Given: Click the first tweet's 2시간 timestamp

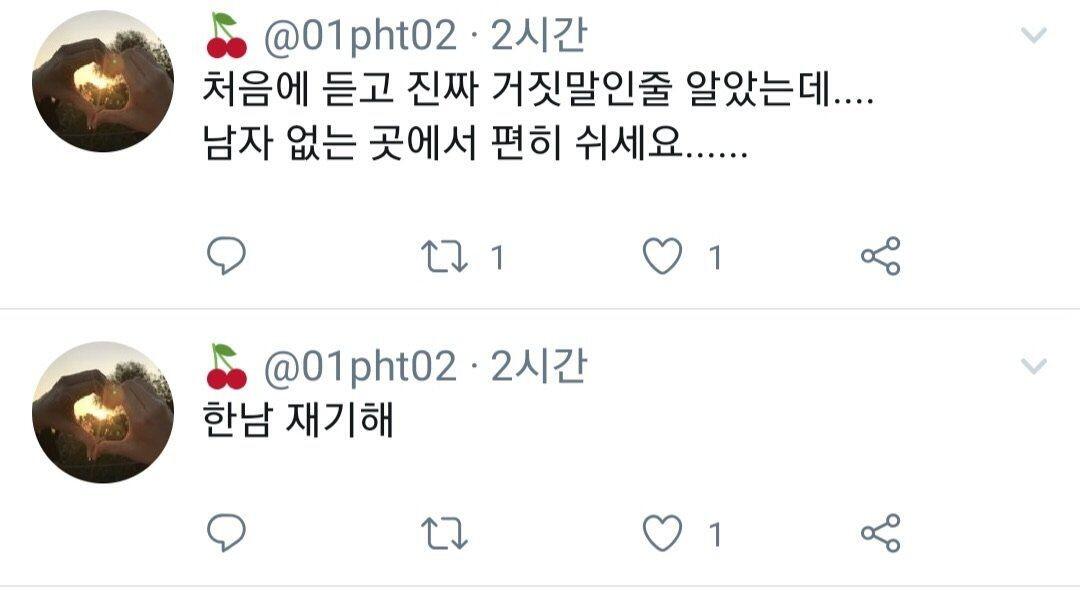Looking at the screenshot, I should (539, 35).
